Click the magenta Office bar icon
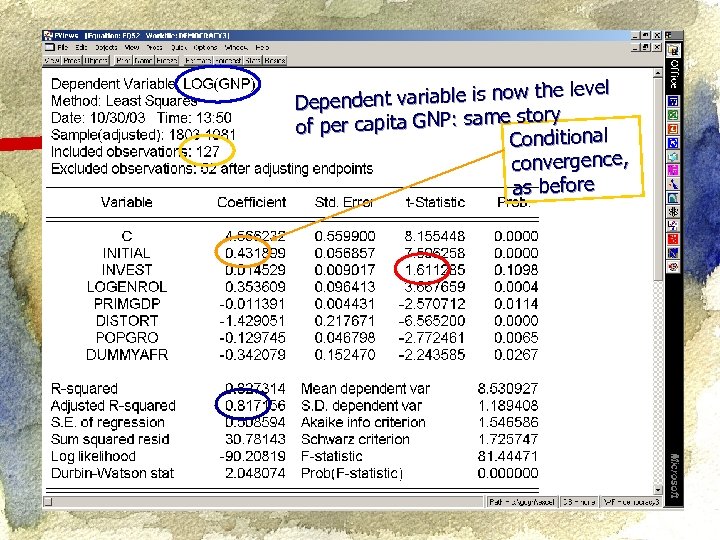The width and height of the screenshot is (720, 540). 673,170
